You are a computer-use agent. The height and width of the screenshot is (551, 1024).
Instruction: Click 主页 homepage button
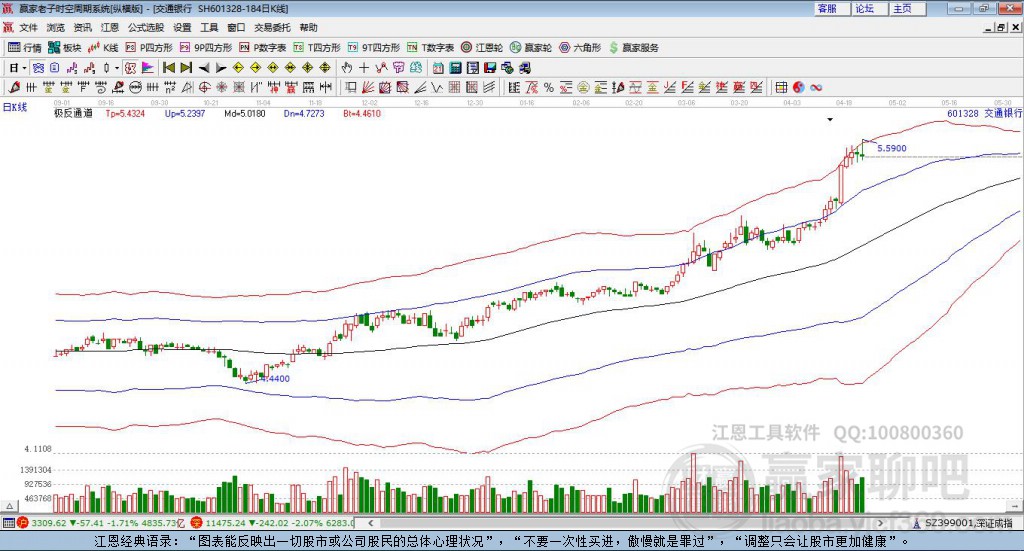[907, 8]
